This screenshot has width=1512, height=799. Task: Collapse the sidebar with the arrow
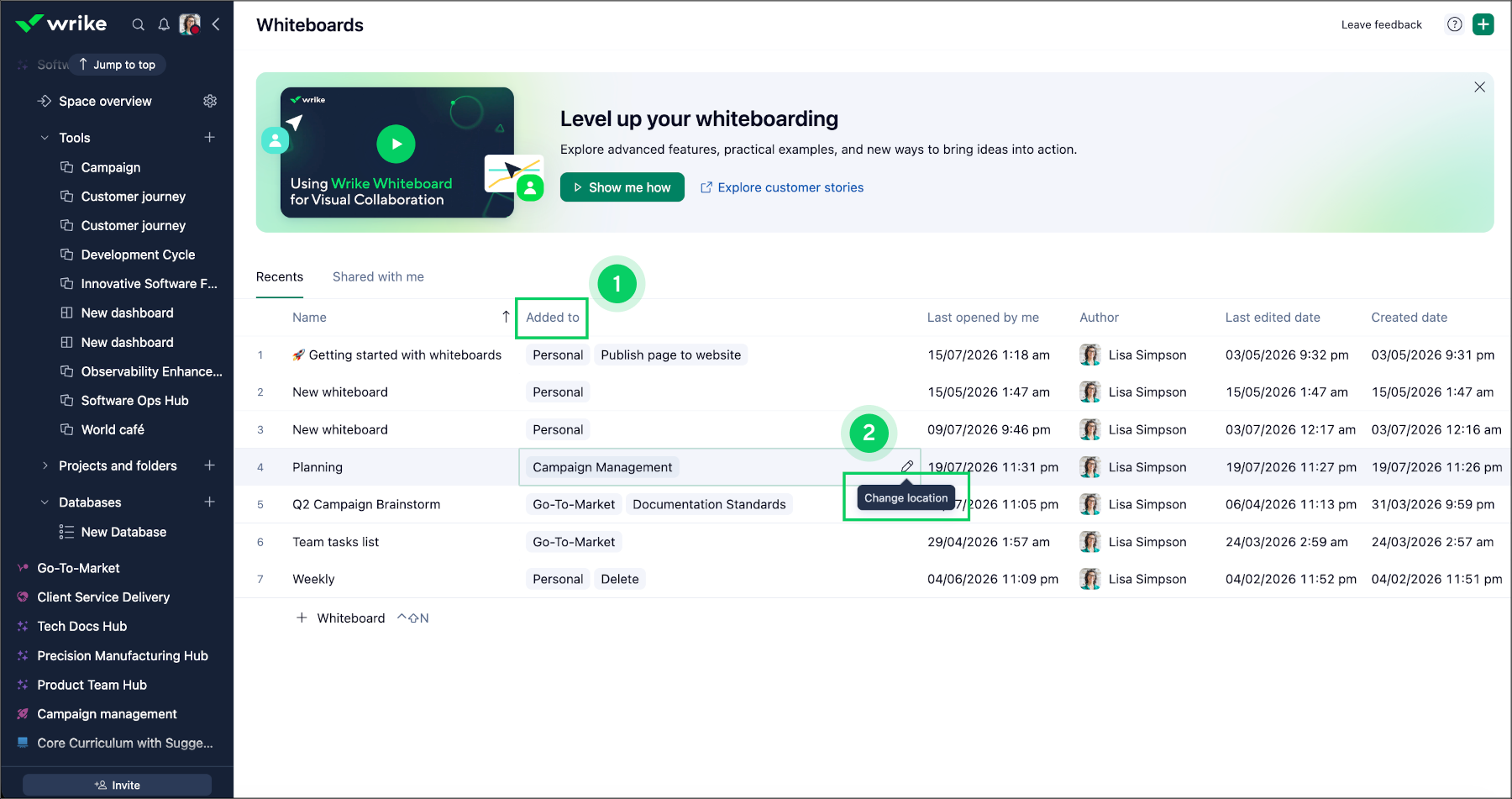pos(216,24)
